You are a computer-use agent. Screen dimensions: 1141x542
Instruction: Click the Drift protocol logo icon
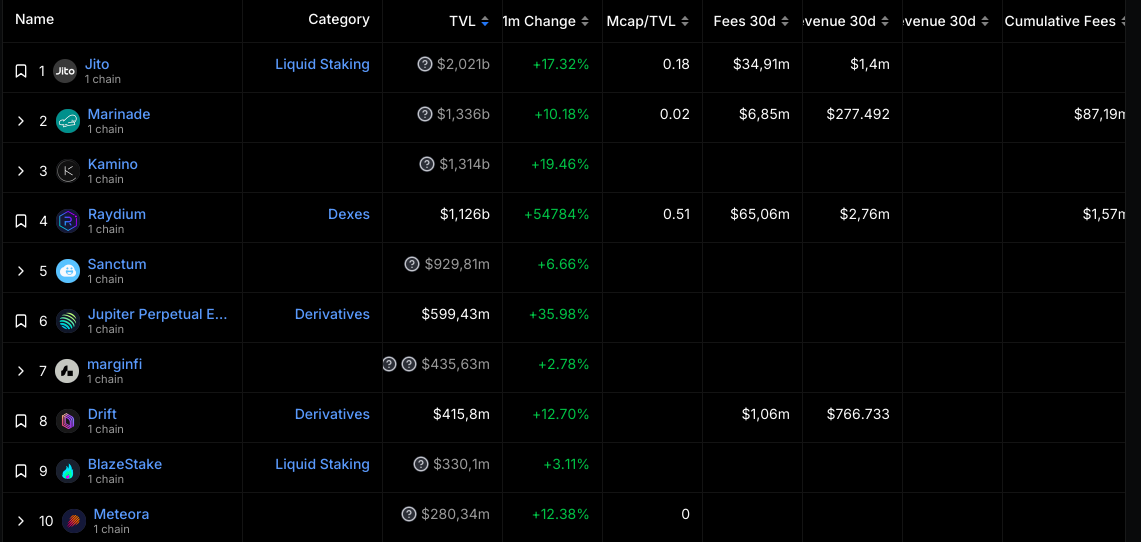click(x=68, y=421)
